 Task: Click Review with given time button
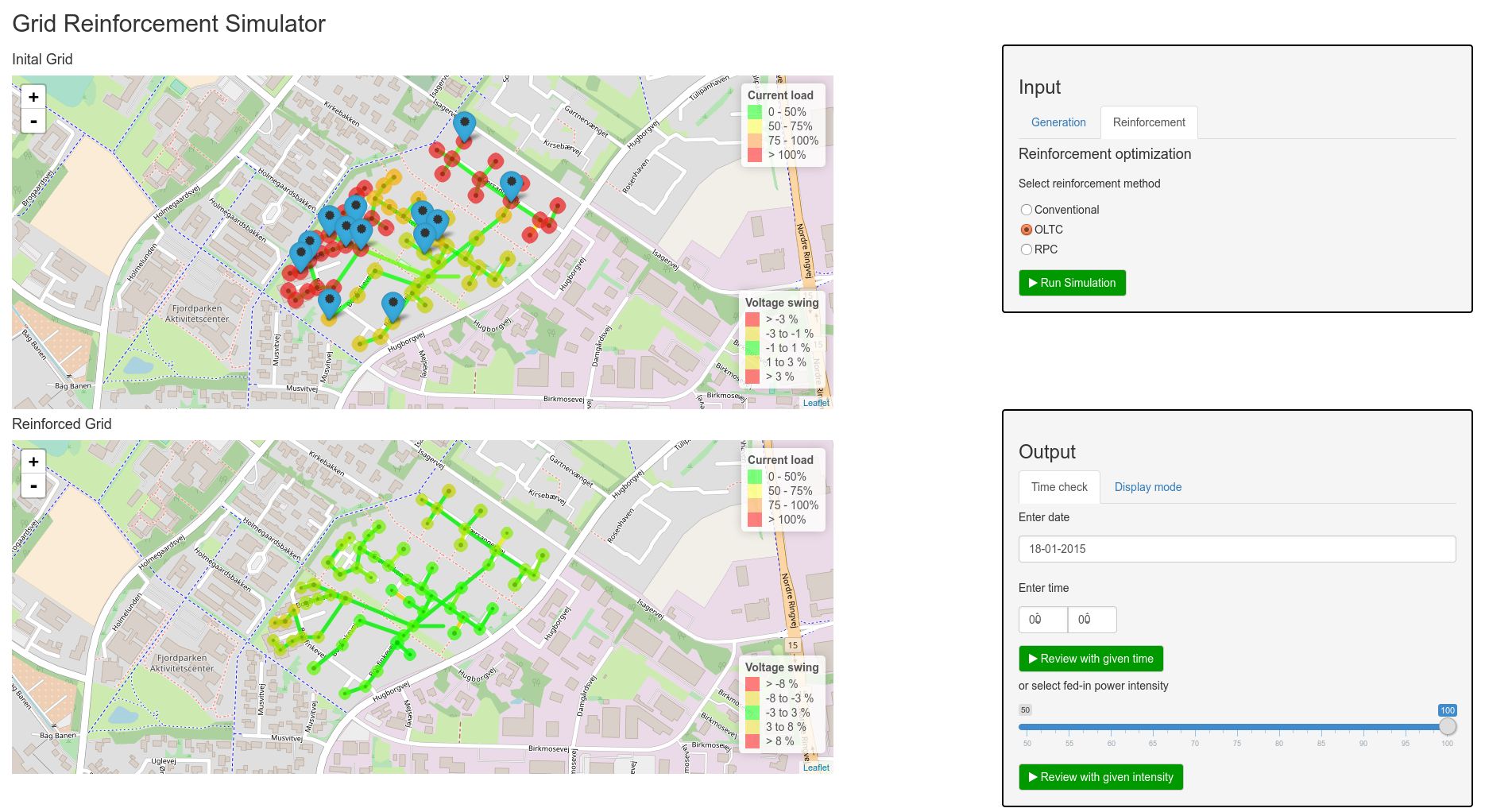coord(1091,659)
